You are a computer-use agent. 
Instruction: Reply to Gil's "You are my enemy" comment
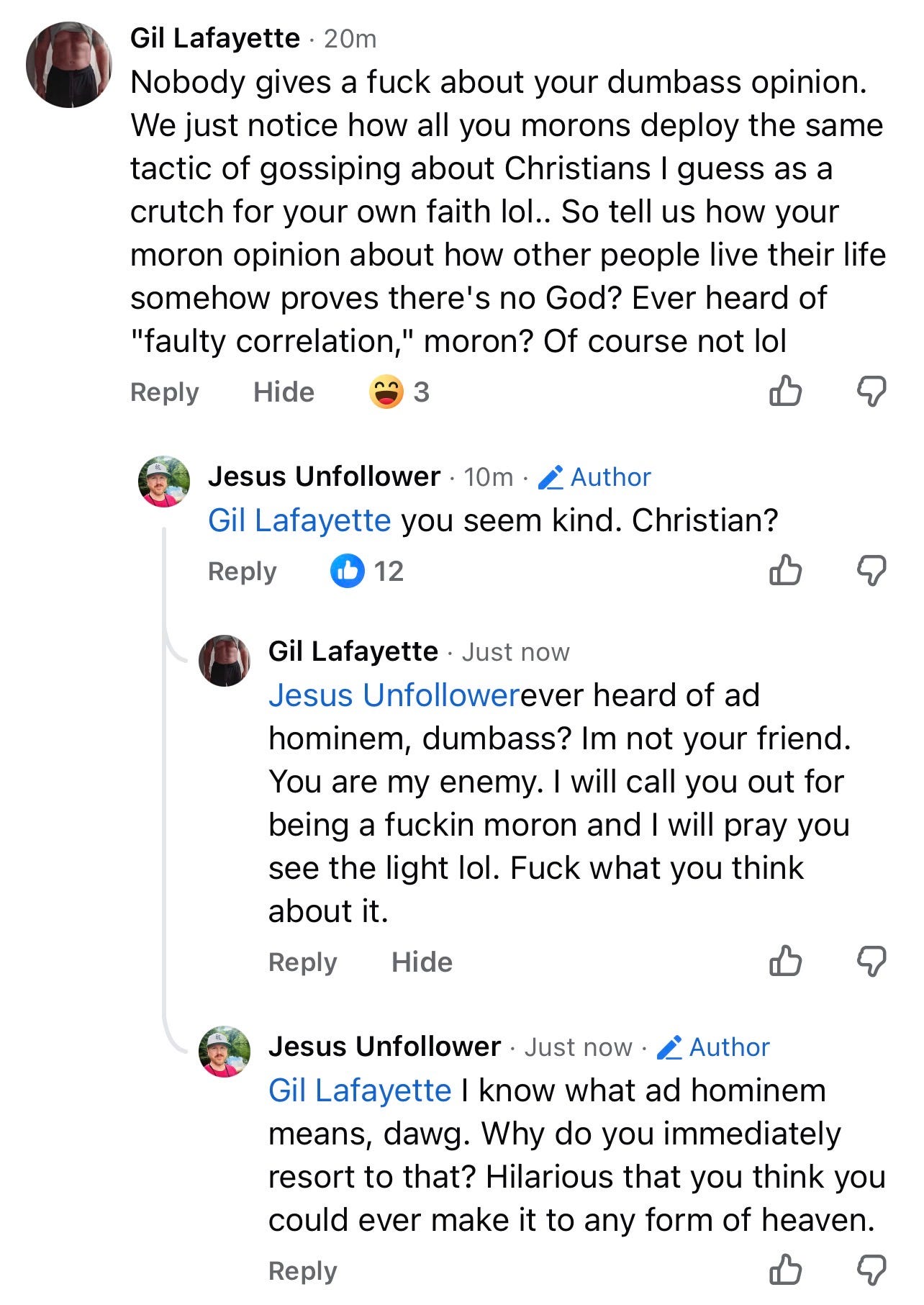302,962
